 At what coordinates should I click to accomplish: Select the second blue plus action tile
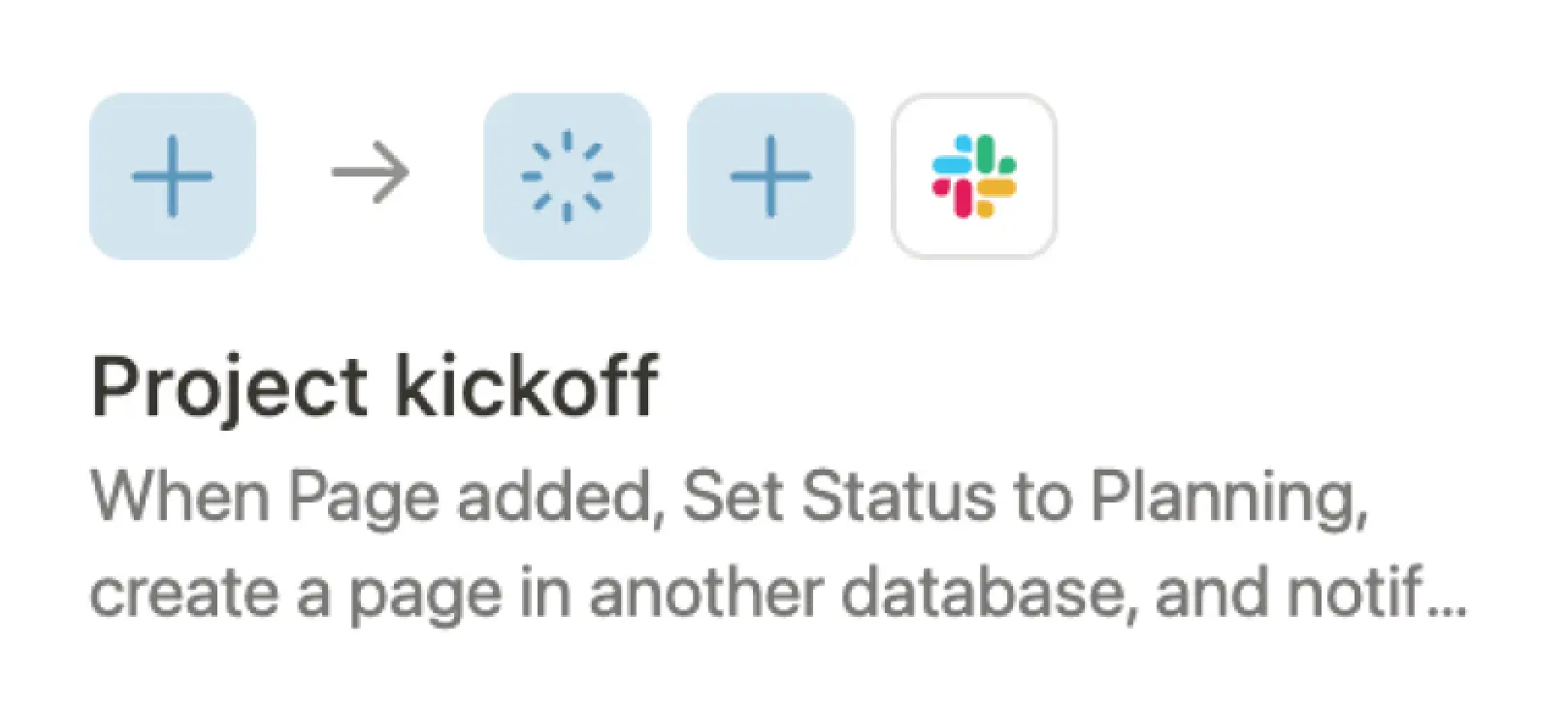point(770,176)
